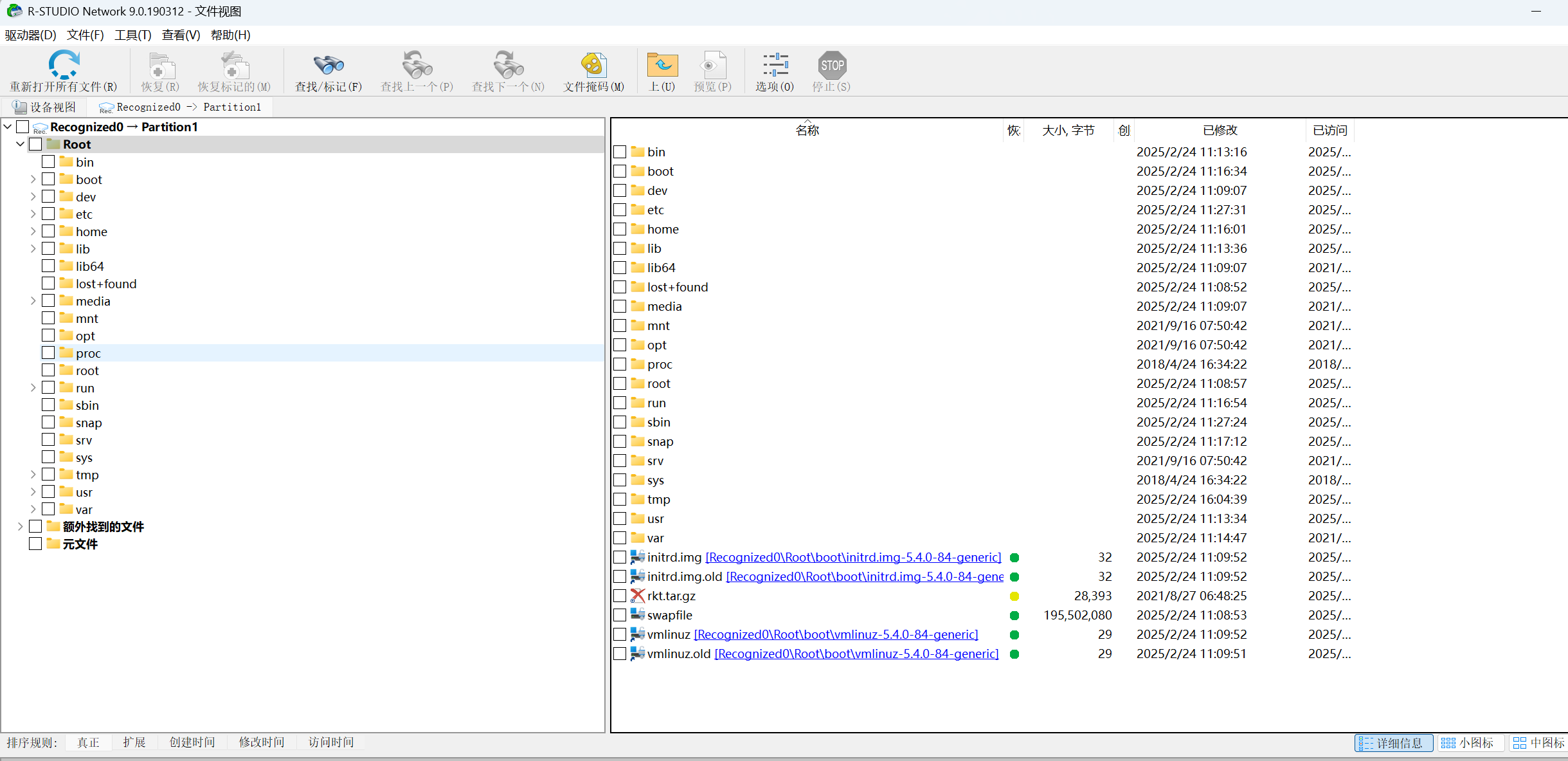Open the File Mask tool

coord(593,65)
